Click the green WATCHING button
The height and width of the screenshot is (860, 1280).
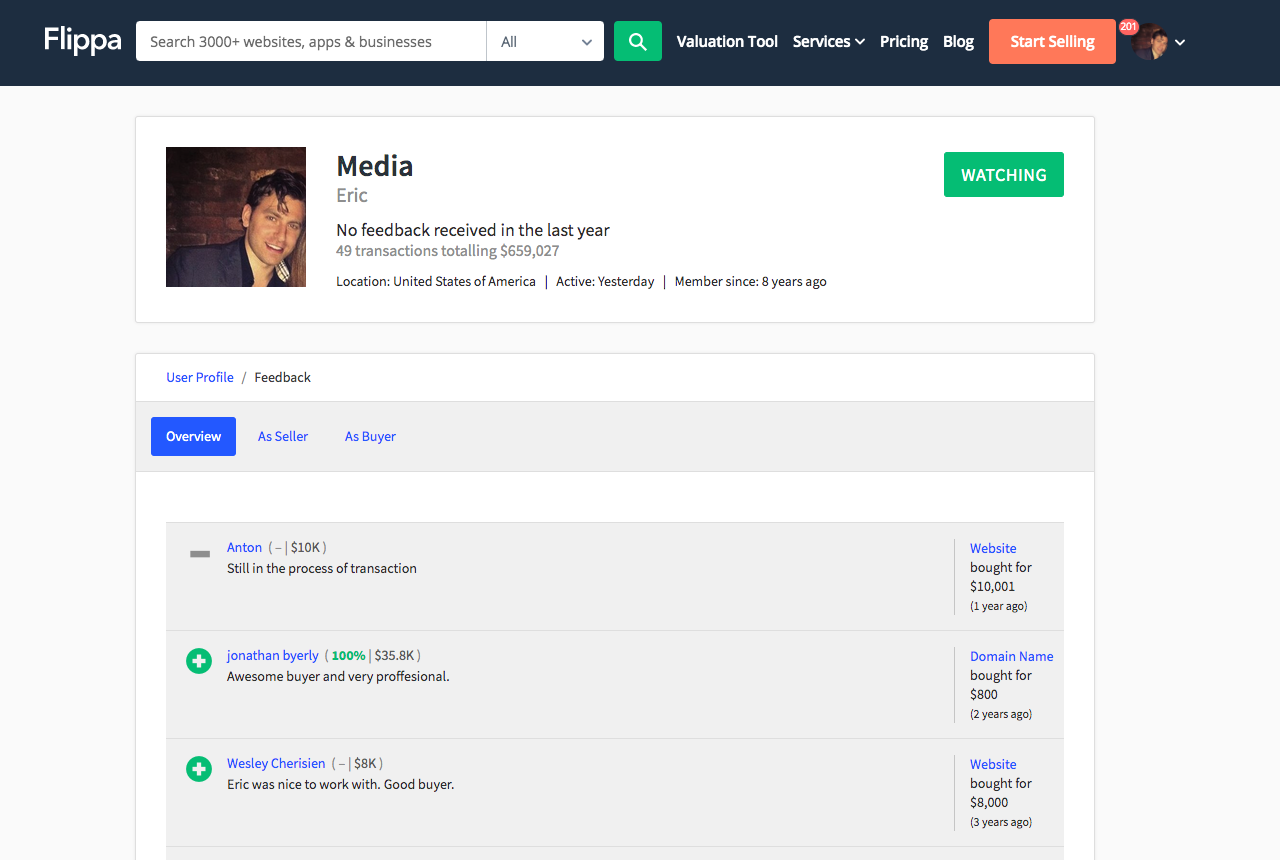click(1004, 175)
